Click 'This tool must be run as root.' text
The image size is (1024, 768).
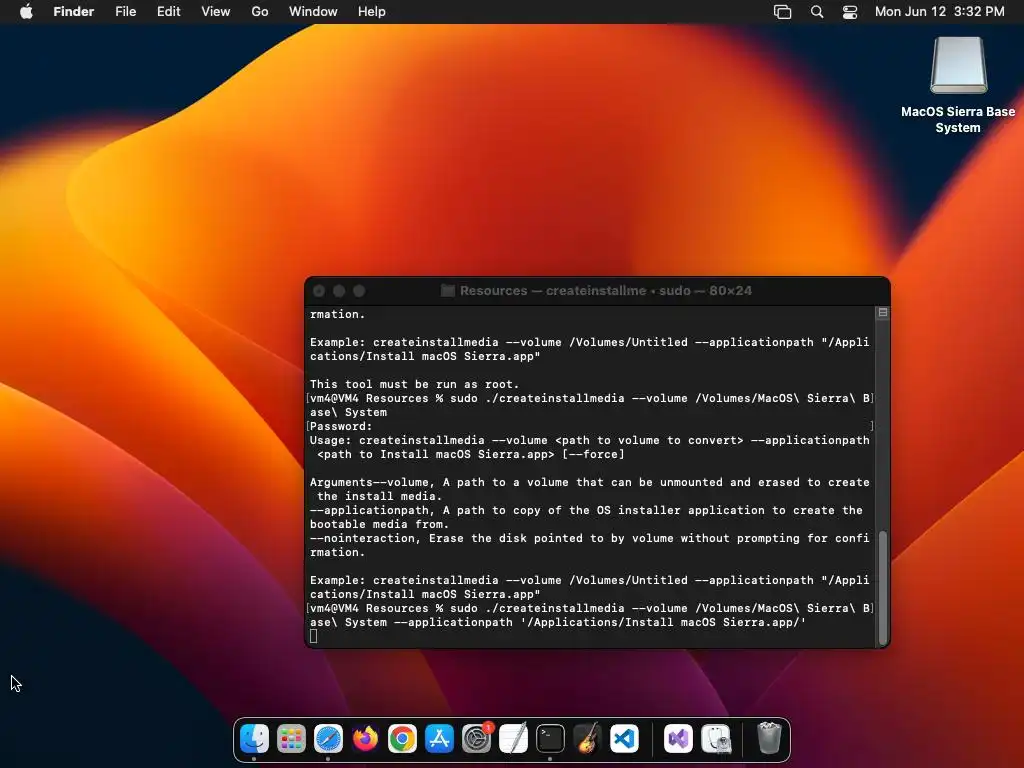tap(415, 384)
